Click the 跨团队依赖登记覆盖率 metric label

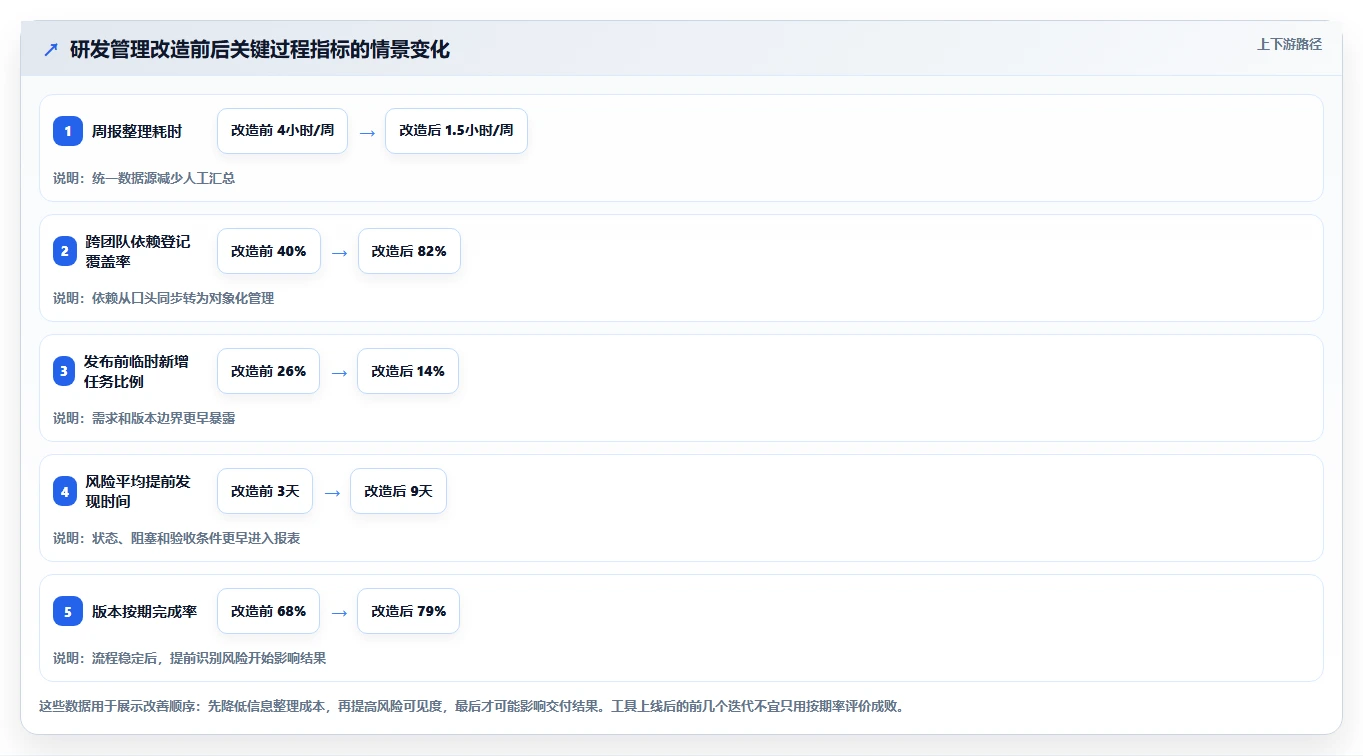tap(138, 251)
